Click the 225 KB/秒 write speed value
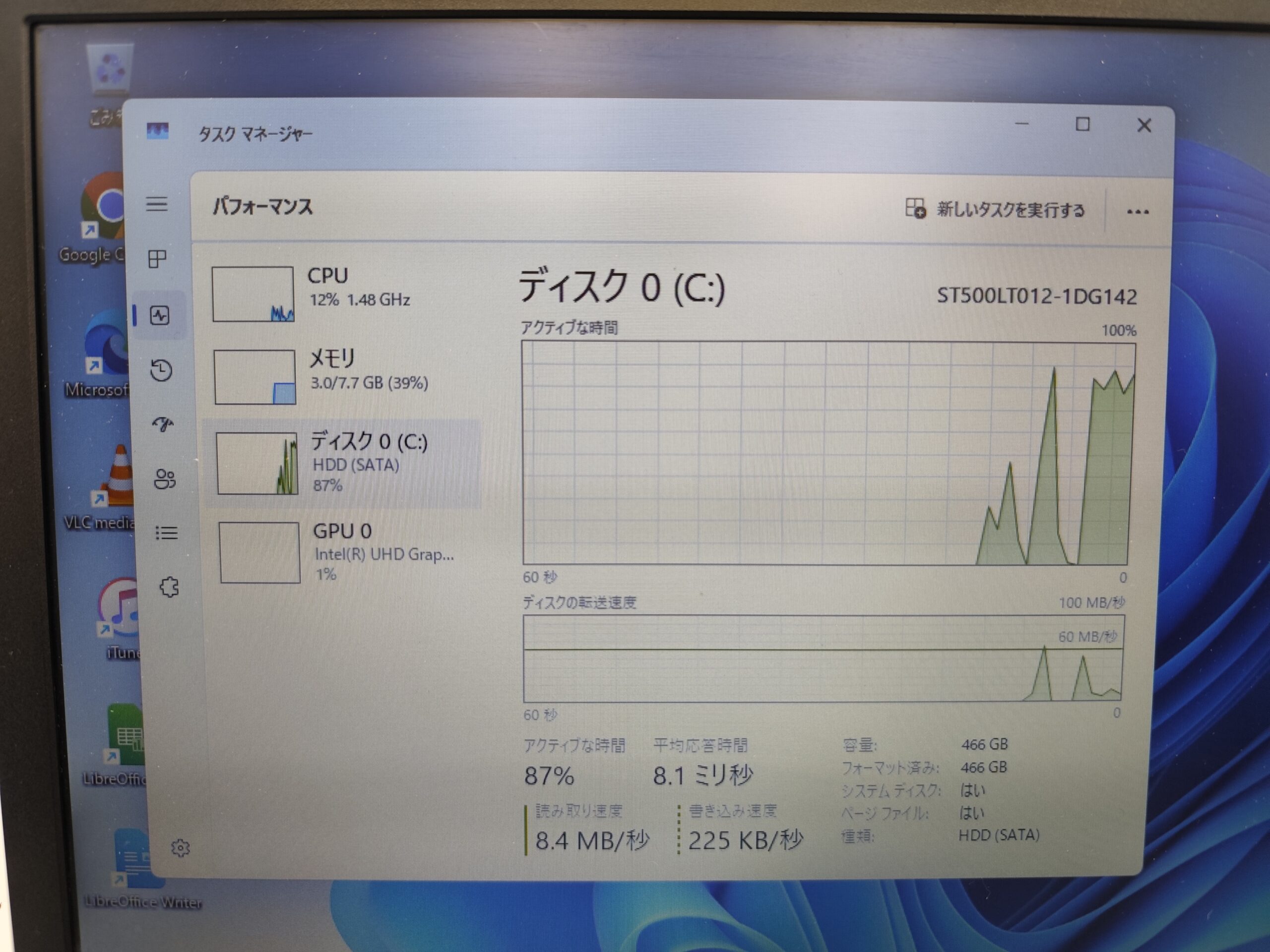This screenshot has width=1270, height=952. (745, 840)
